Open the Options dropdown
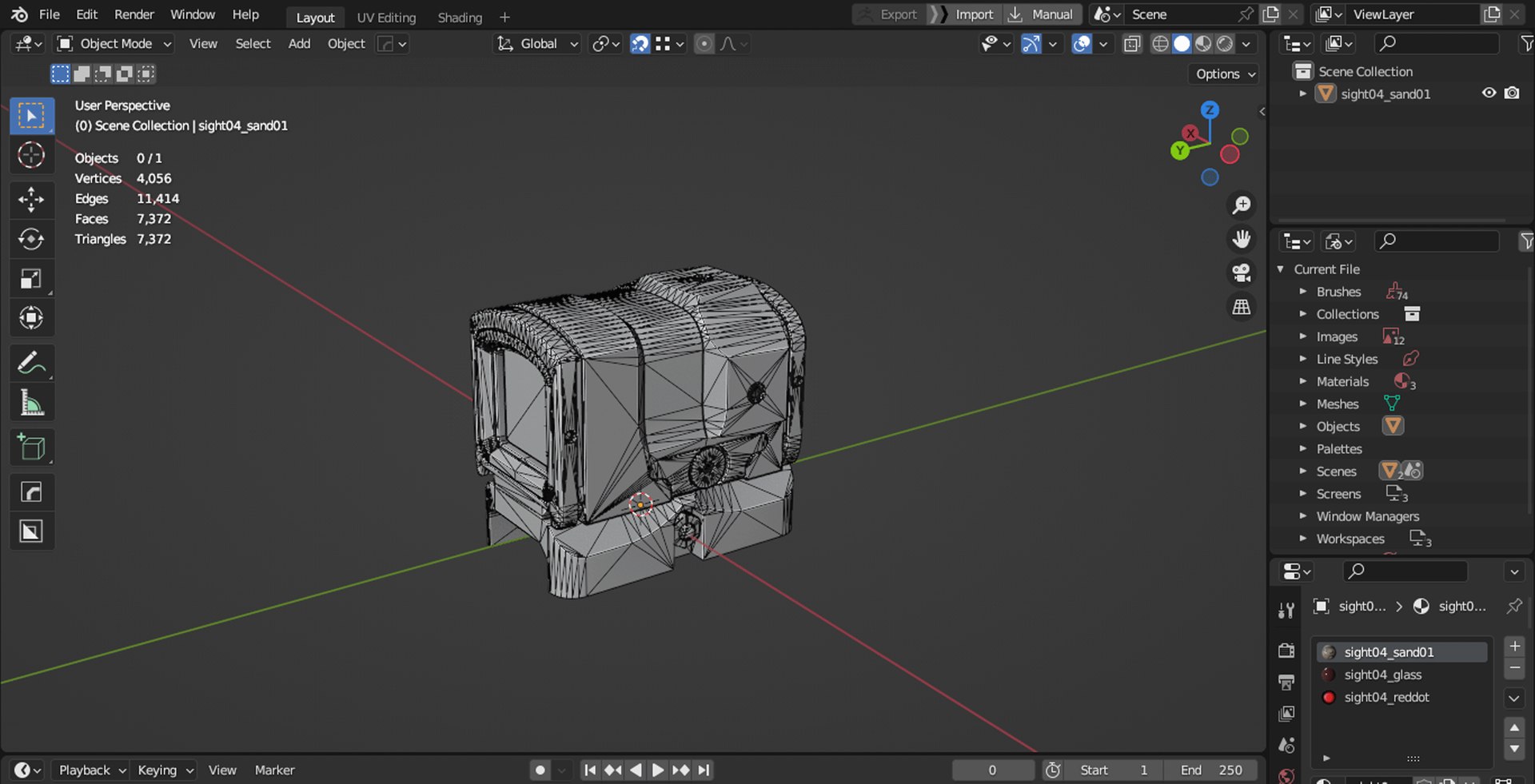Image resolution: width=1535 pixels, height=784 pixels. click(x=1224, y=74)
